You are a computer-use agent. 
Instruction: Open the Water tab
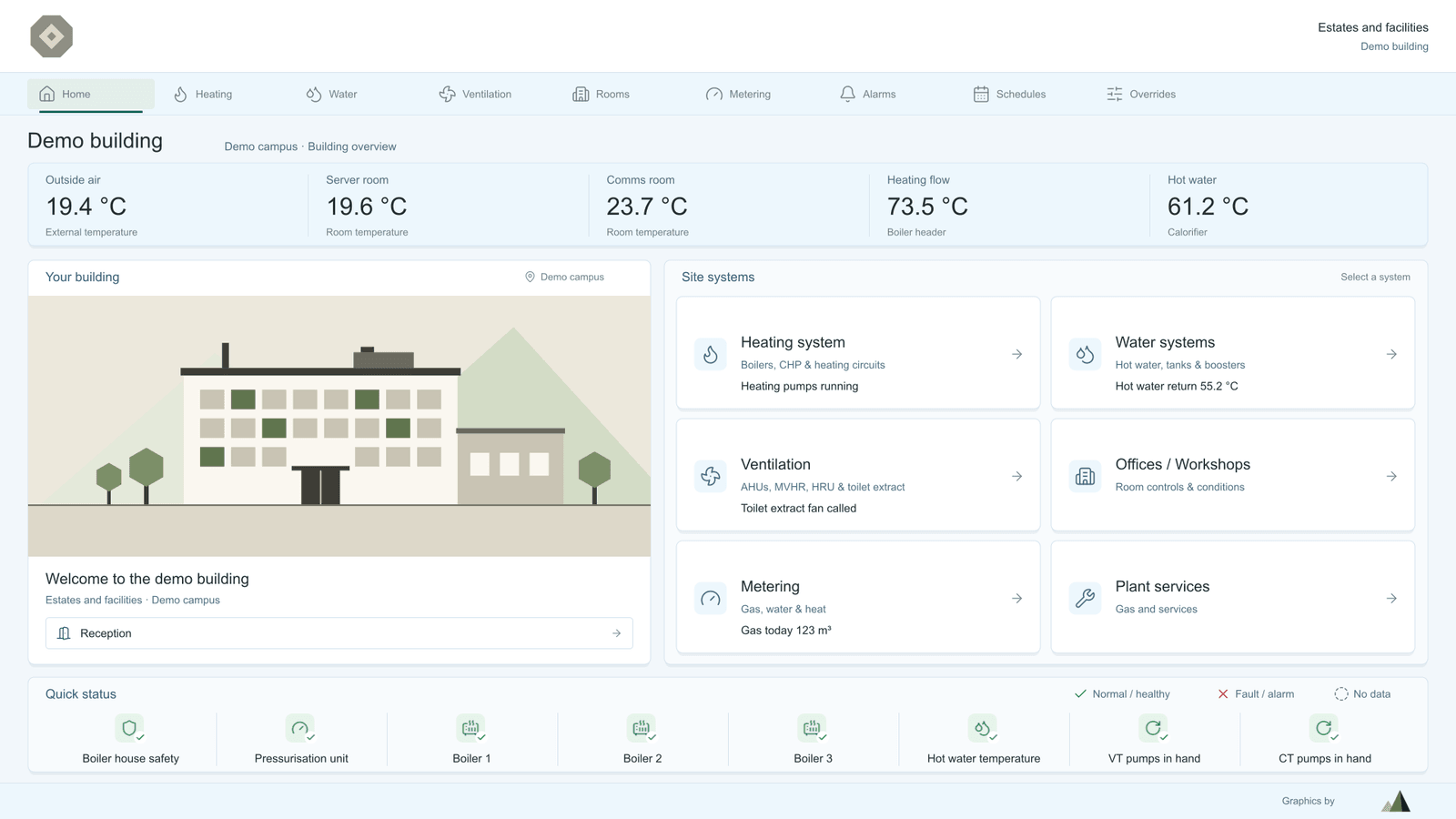point(332,94)
